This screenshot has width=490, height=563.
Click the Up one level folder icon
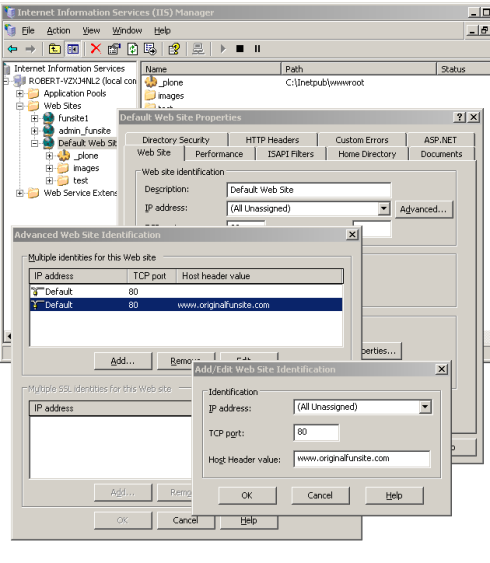[x=55, y=49]
